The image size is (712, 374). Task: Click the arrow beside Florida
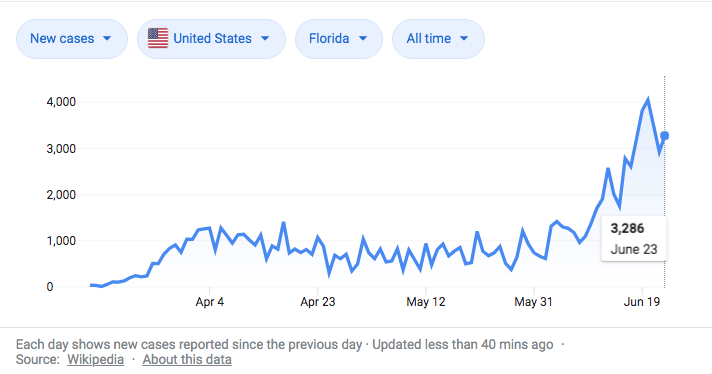point(363,39)
